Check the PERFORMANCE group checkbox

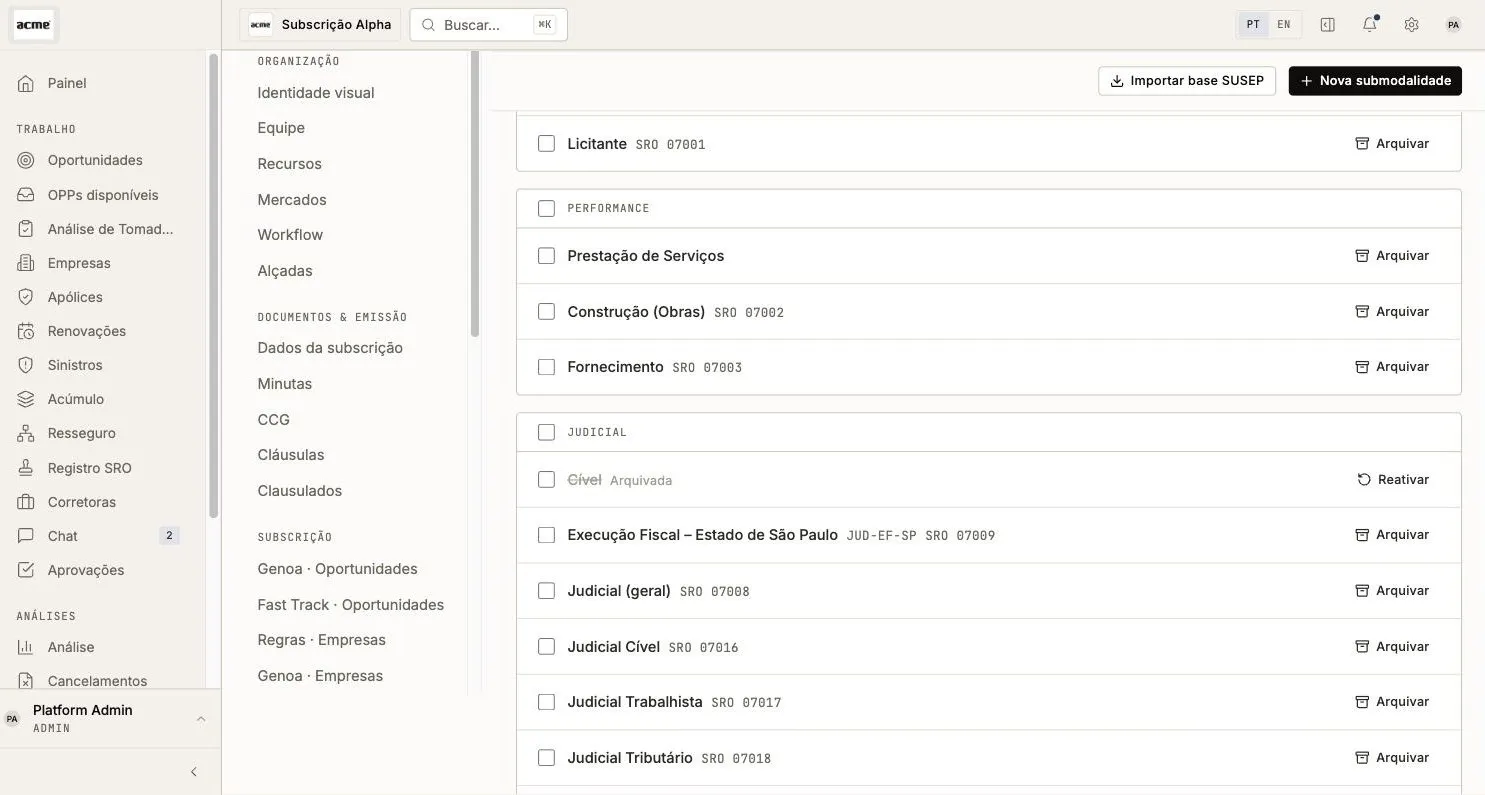click(x=546, y=208)
